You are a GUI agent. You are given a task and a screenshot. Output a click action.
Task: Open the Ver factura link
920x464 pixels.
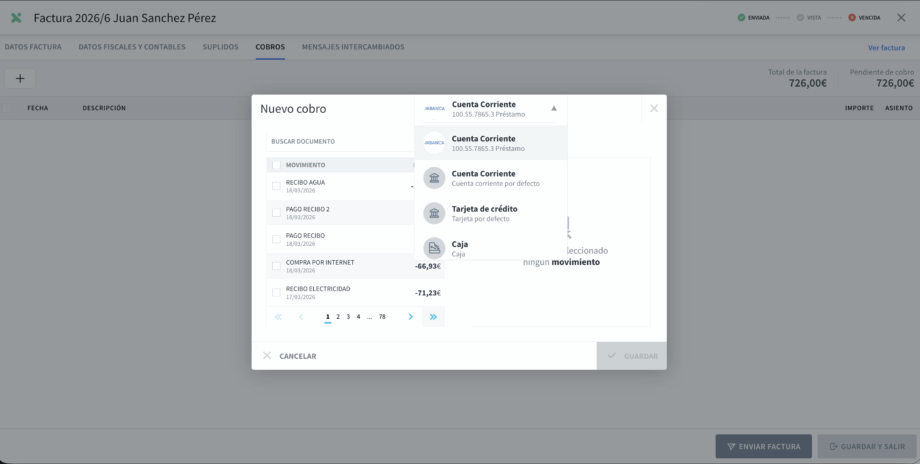[x=886, y=48]
